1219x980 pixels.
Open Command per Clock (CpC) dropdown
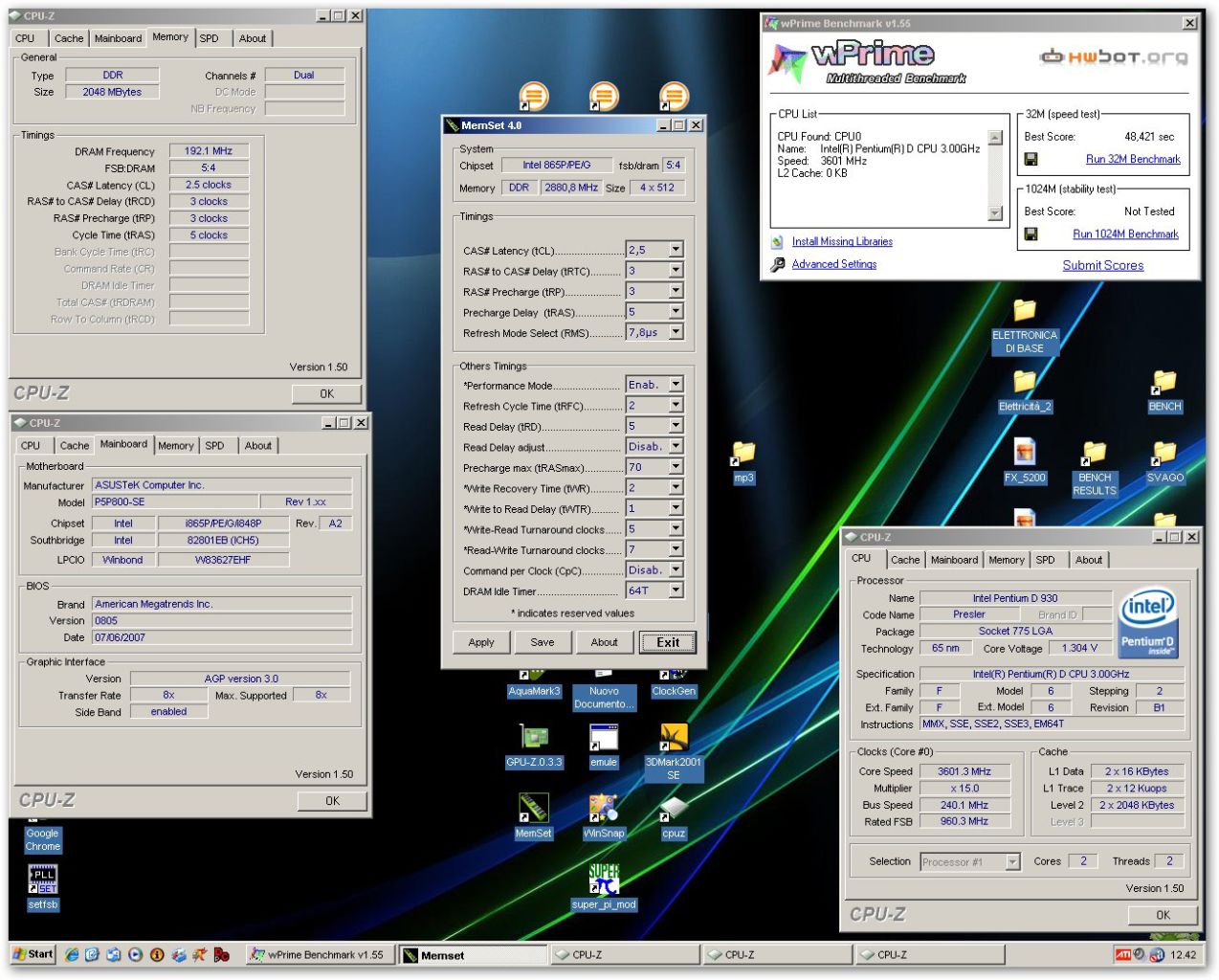pos(676,569)
